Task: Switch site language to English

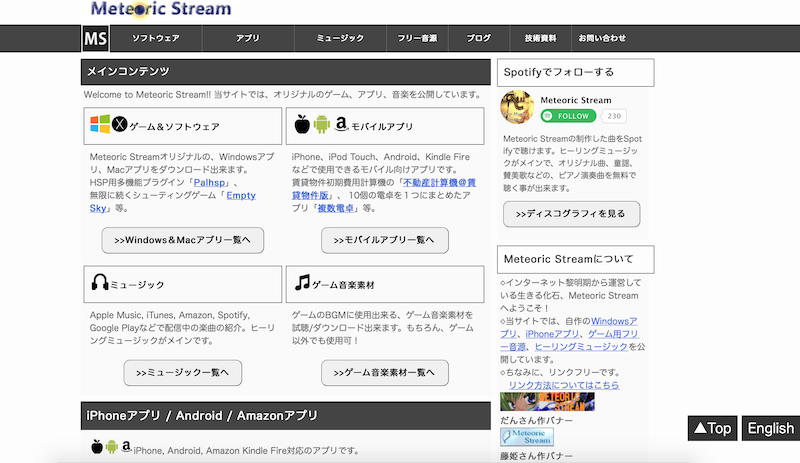Action: pyautogui.click(x=771, y=428)
